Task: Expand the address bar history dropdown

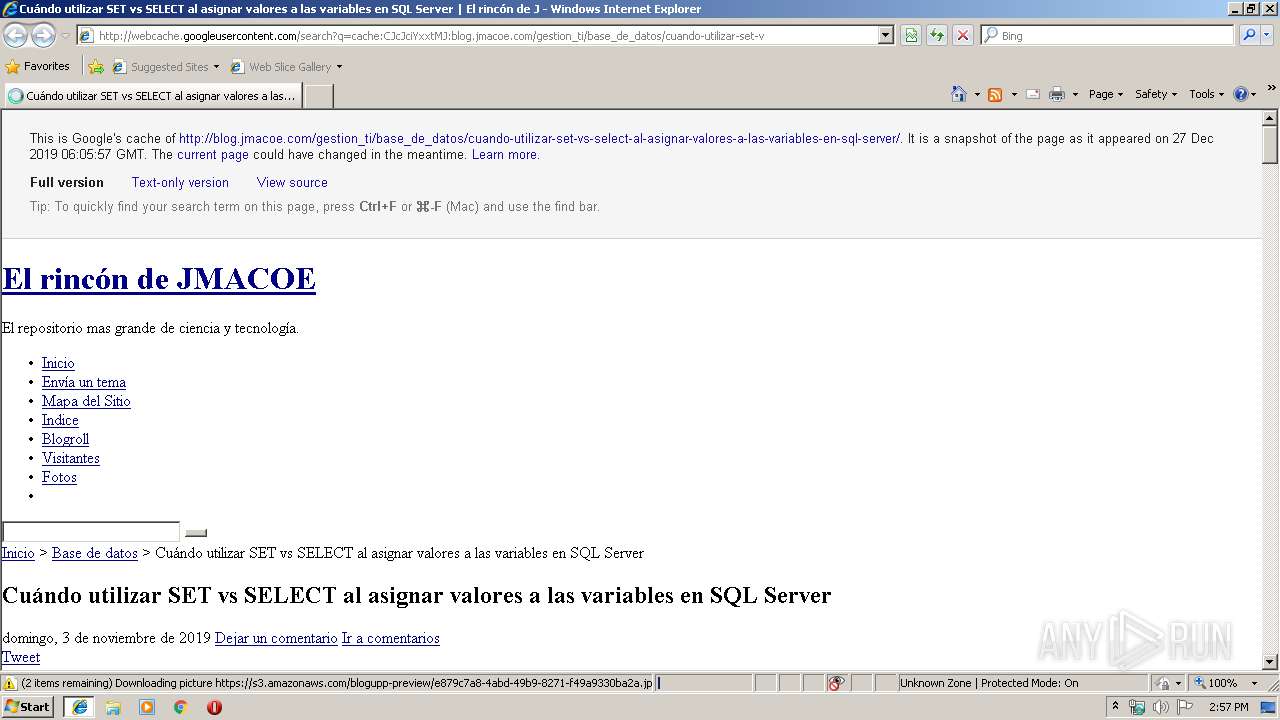Action: (x=886, y=35)
